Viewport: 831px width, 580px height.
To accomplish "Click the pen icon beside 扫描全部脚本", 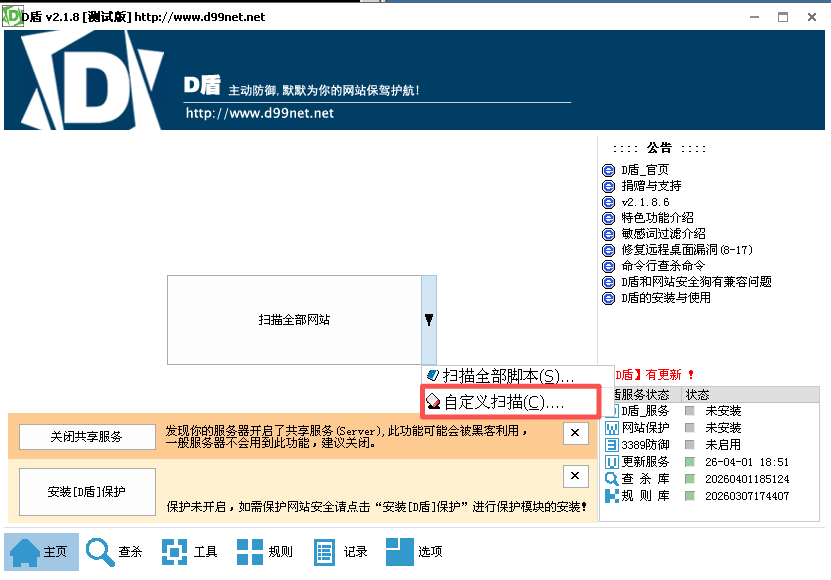I will click(x=433, y=375).
